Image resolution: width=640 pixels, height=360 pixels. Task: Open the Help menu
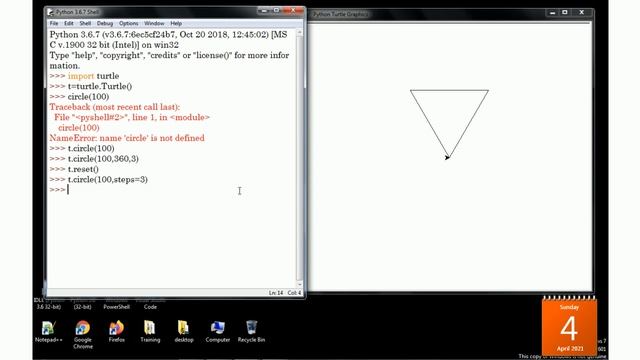tap(176, 24)
